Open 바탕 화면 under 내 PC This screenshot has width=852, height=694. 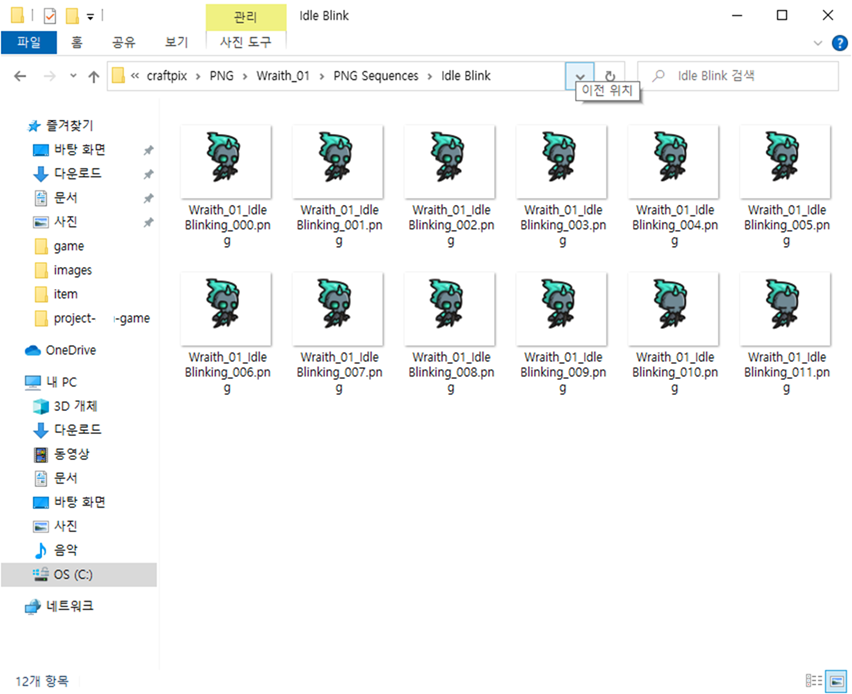point(79,502)
